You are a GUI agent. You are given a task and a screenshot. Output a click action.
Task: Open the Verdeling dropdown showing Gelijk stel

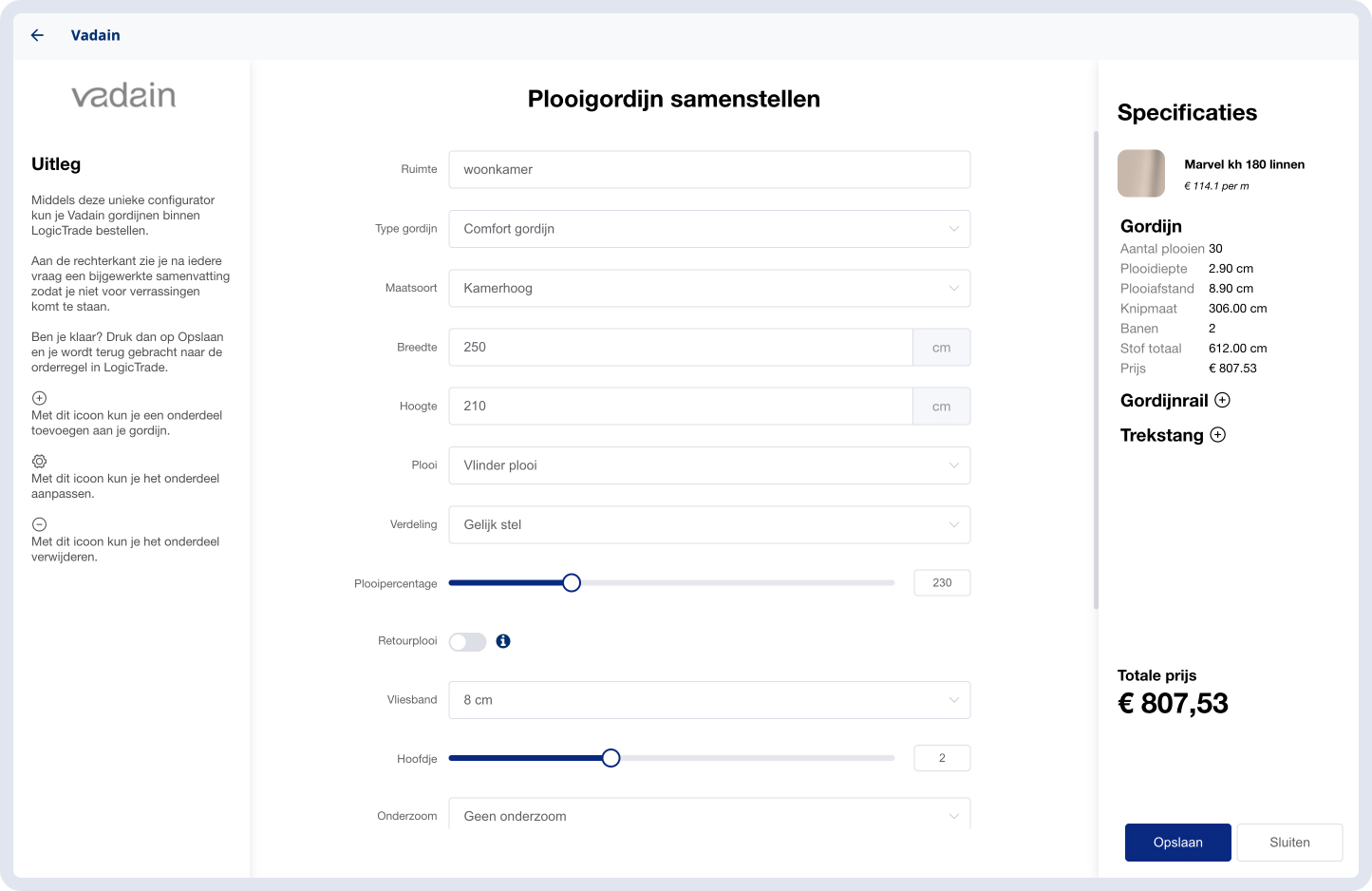(708, 524)
